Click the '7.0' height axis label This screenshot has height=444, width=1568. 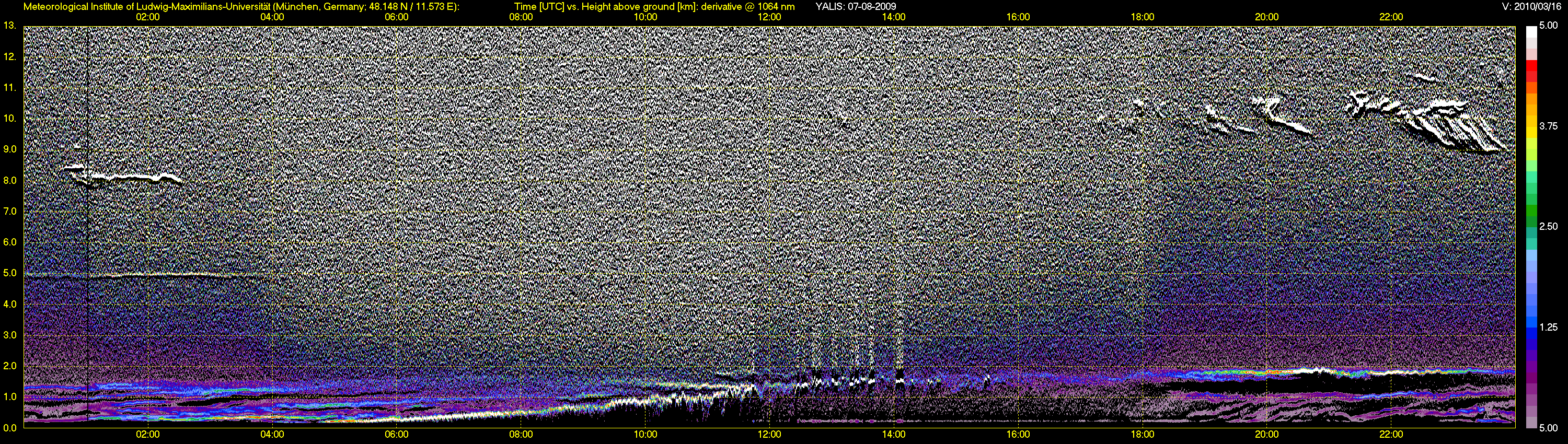(10, 211)
